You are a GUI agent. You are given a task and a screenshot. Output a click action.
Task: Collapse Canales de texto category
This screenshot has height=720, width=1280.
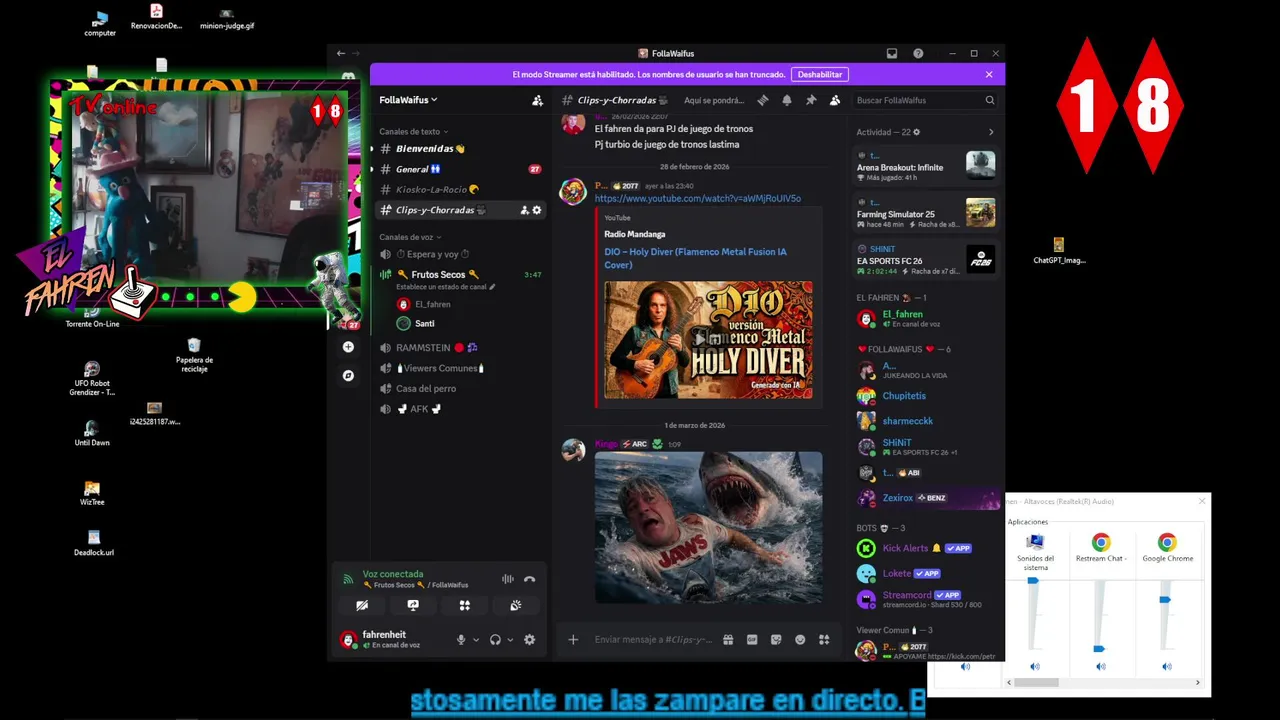tap(413, 131)
